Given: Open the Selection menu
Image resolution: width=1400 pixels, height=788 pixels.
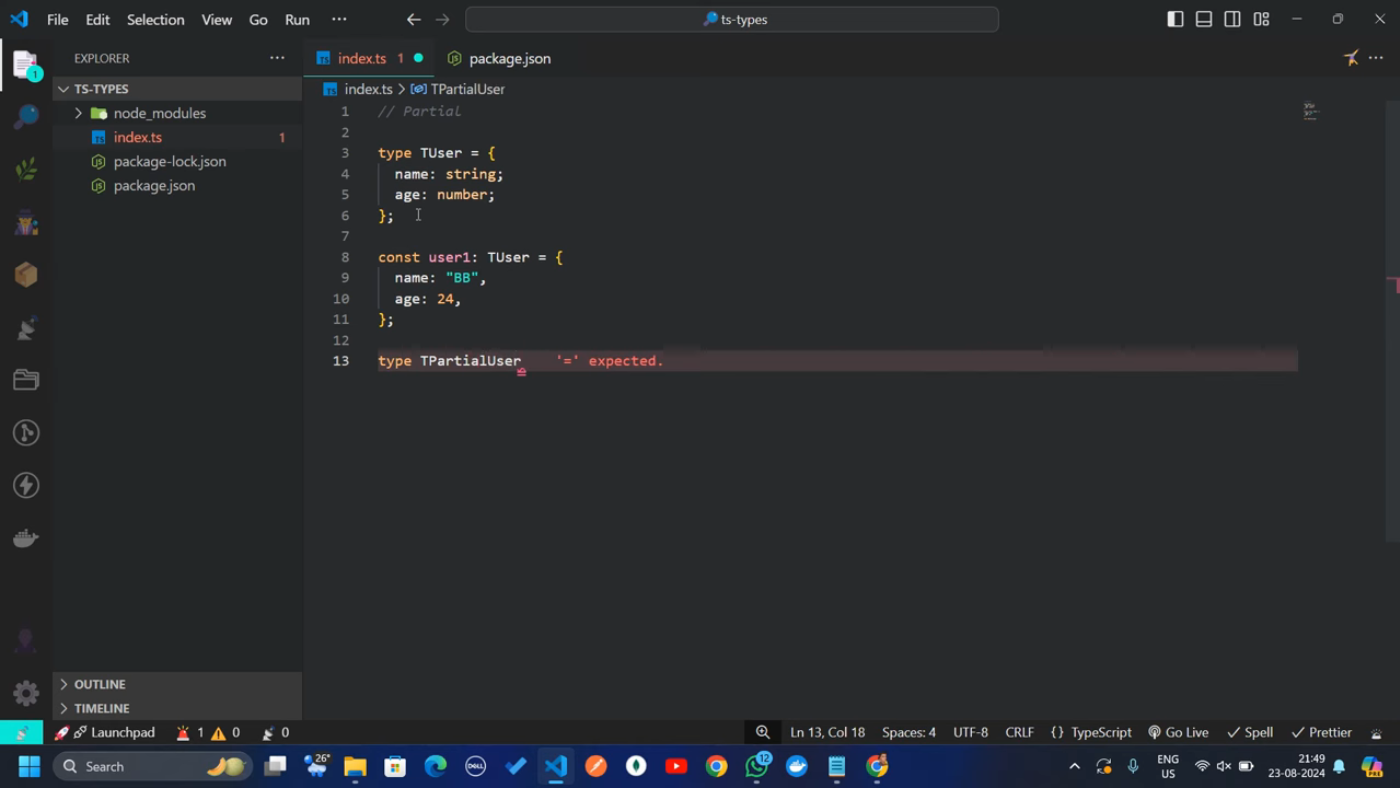Looking at the screenshot, I should pos(156,19).
